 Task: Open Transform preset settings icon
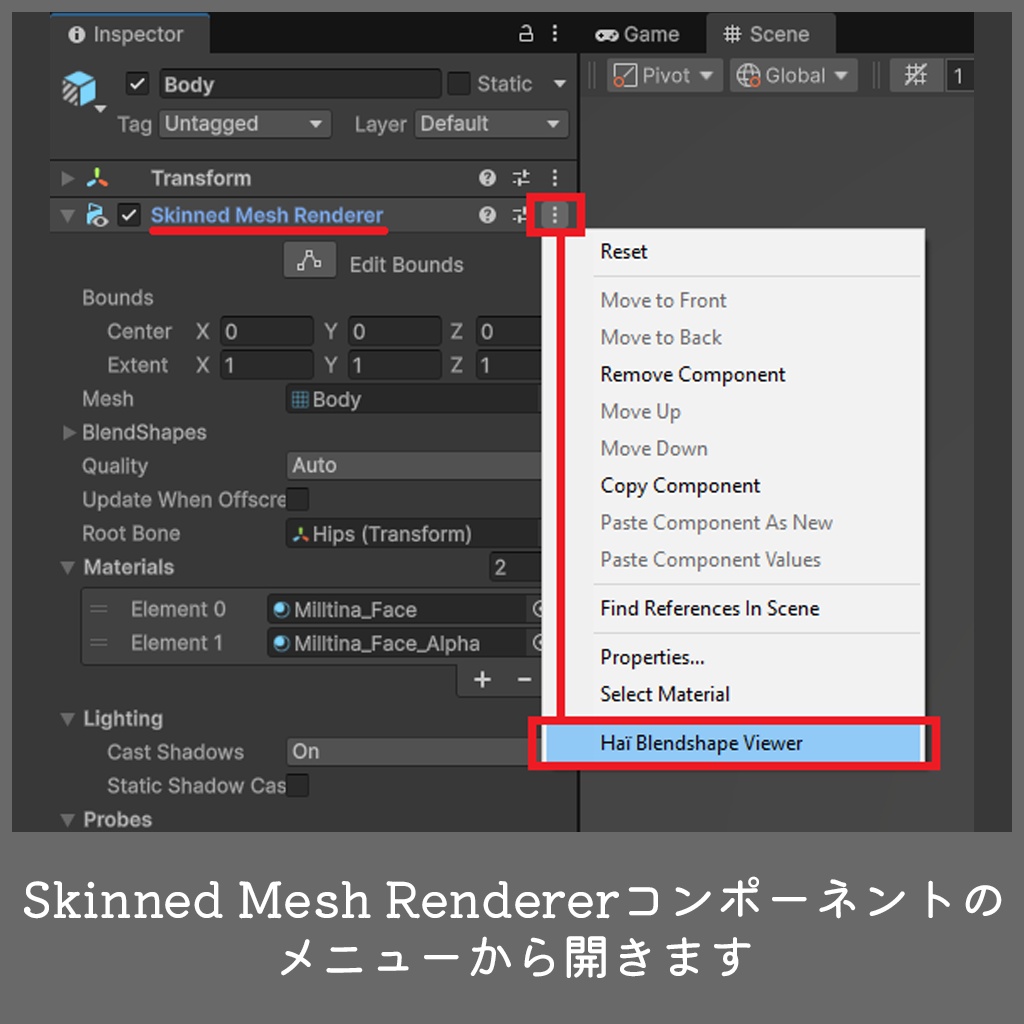tap(520, 178)
